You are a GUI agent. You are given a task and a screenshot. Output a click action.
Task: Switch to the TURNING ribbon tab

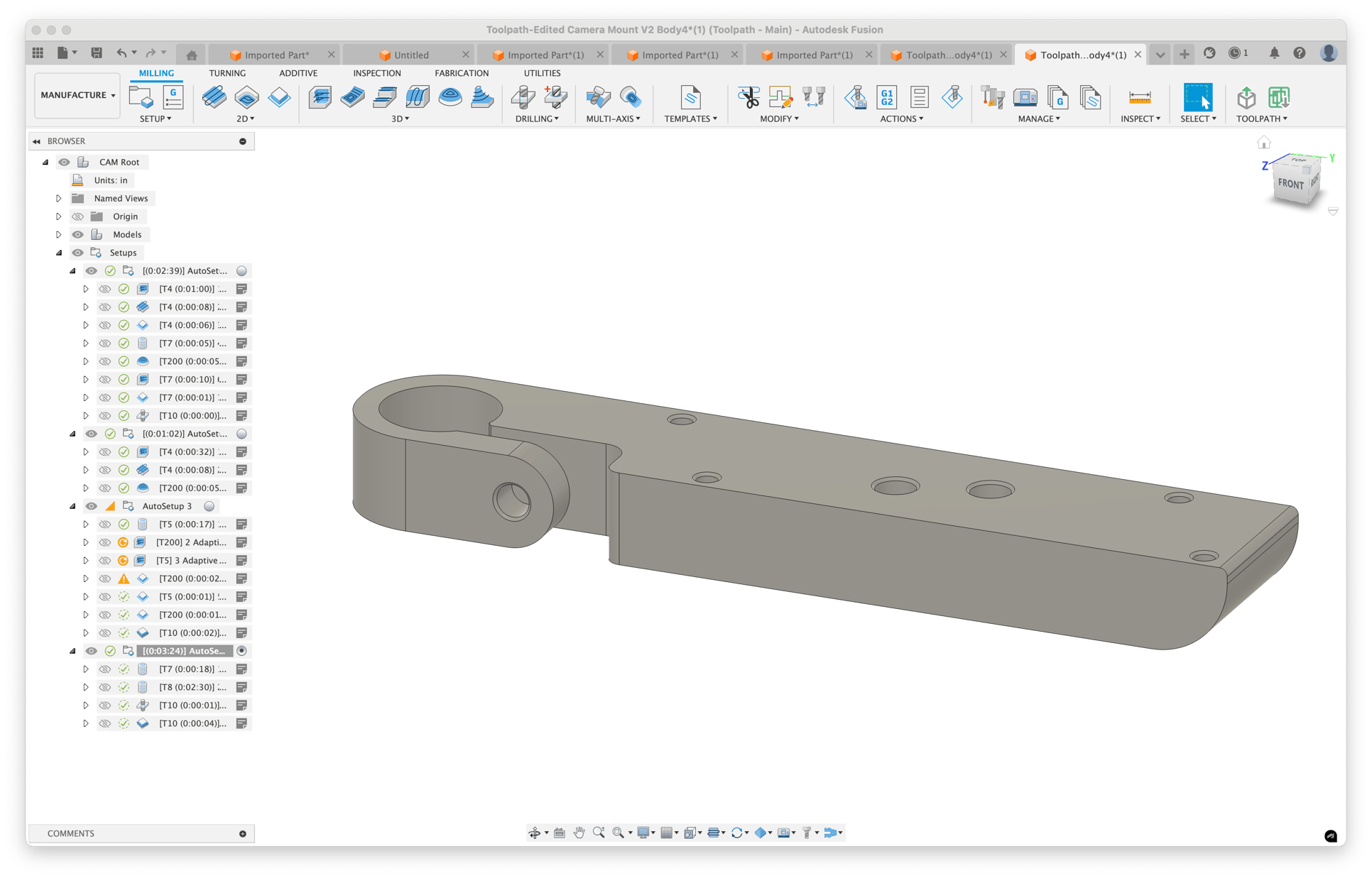(x=227, y=72)
